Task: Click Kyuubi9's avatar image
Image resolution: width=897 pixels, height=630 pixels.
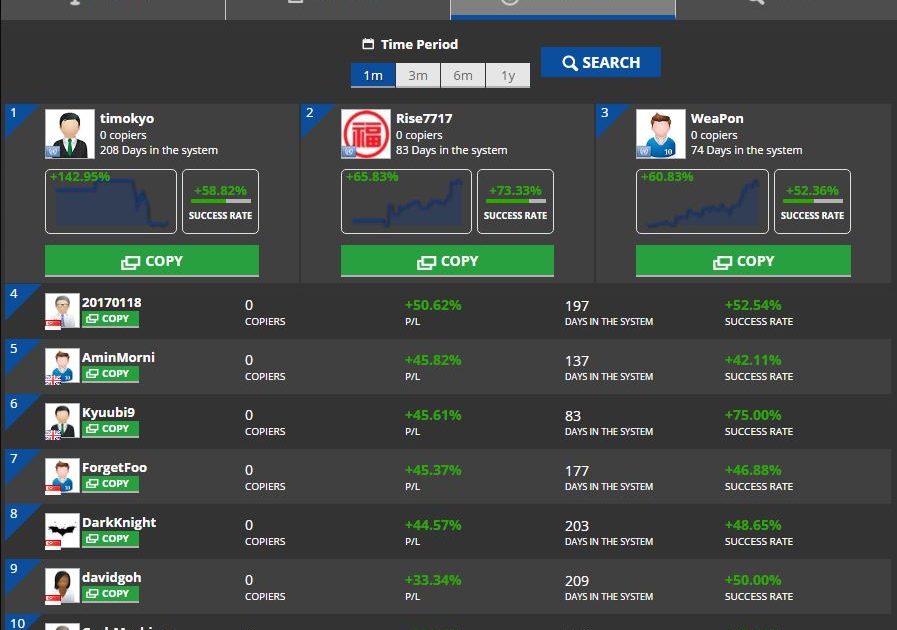Action: [x=62, y=420]
